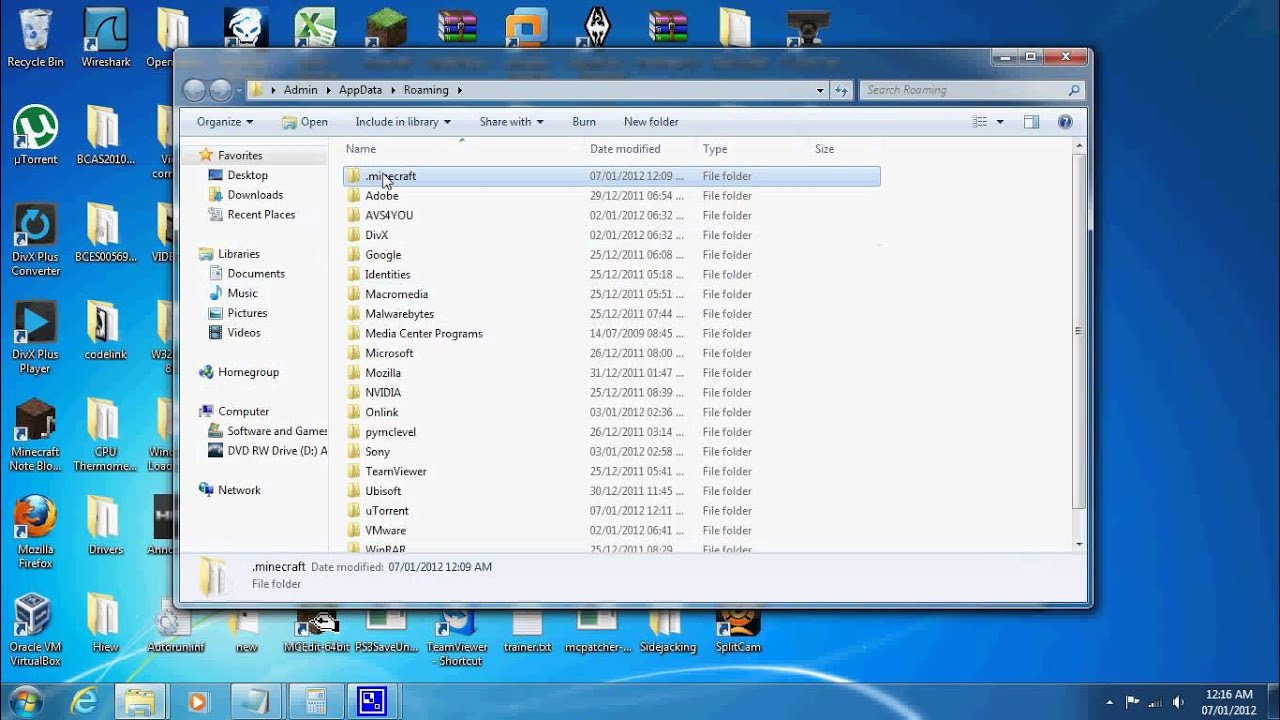
Task: Open the Music library
Action: click(x=242, y=293)
